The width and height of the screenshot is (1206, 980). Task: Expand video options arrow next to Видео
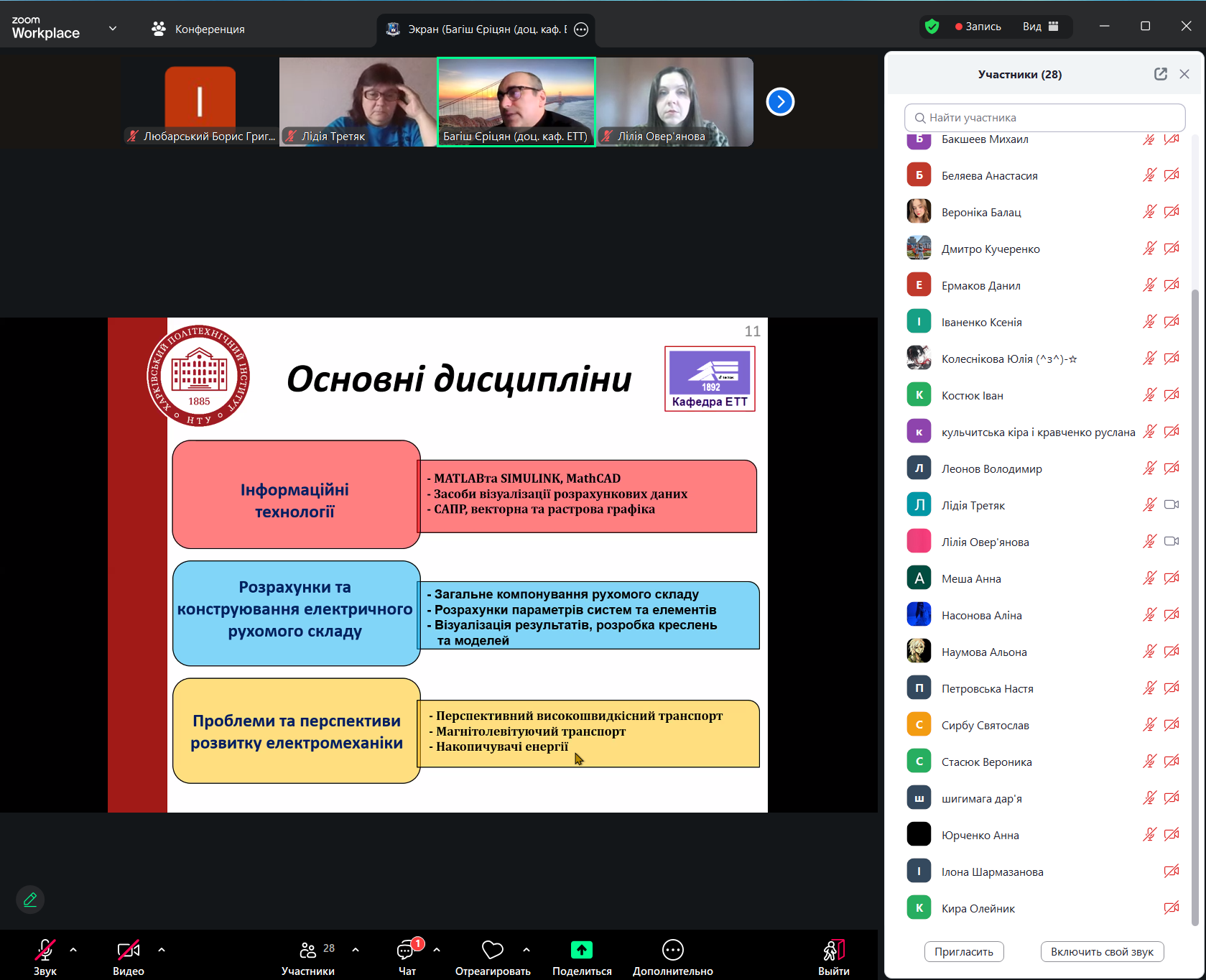[x=162, y=950]
